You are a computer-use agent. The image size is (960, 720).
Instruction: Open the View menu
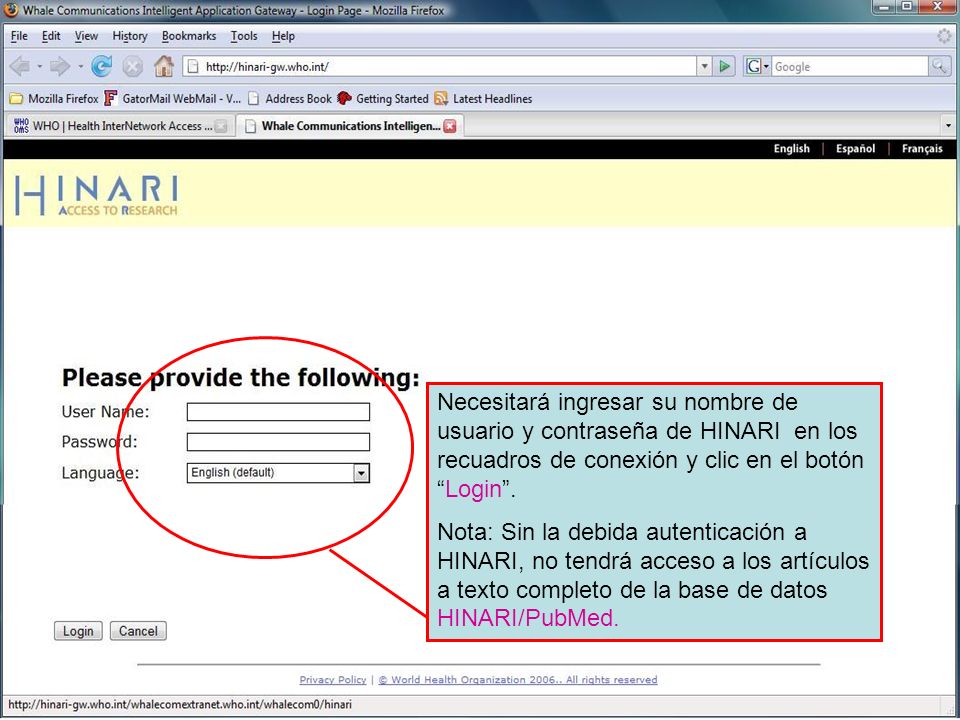point(86,36)
